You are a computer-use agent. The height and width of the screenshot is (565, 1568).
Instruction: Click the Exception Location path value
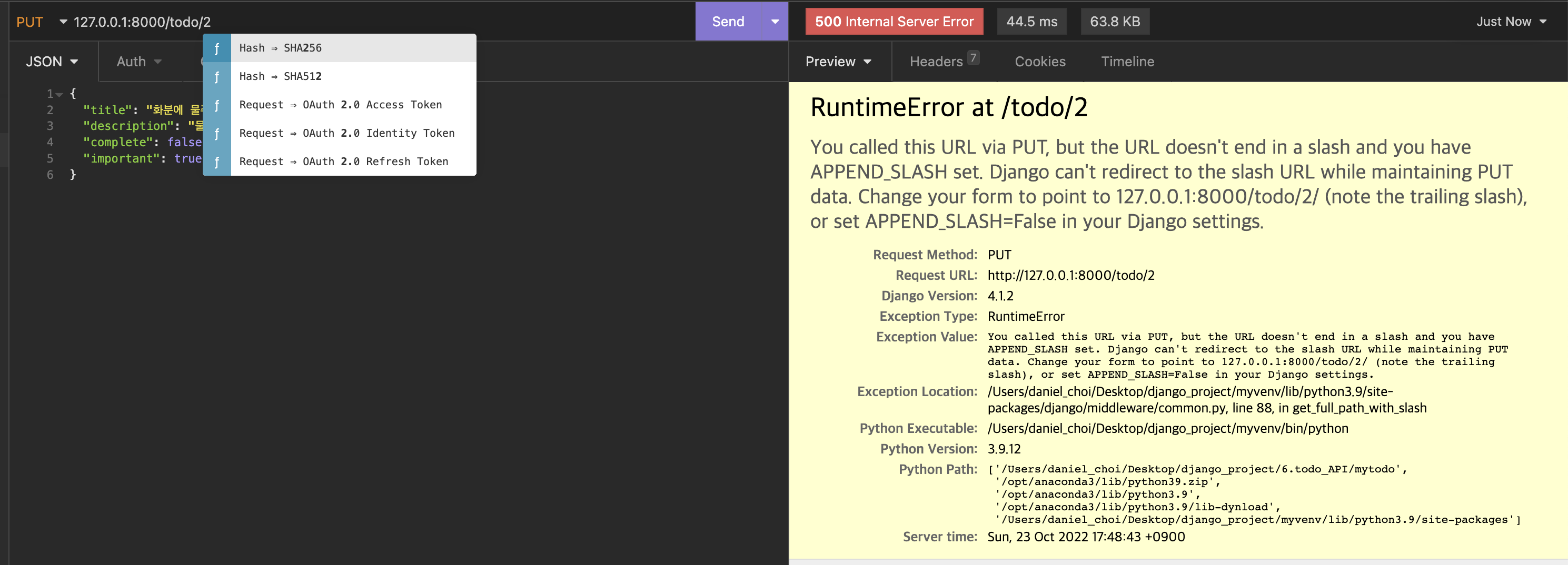pyautogui.click(x=1206, y=400)
